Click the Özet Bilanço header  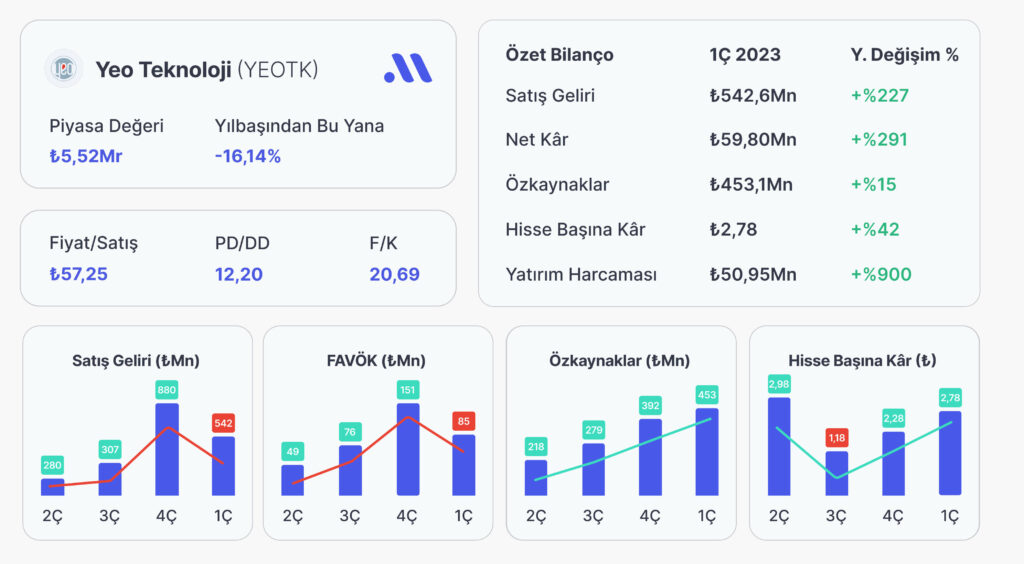click(x=560, y=55)
